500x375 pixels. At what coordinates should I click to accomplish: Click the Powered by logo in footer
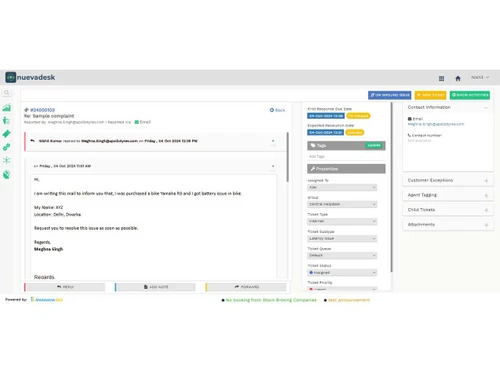point(47,300)
